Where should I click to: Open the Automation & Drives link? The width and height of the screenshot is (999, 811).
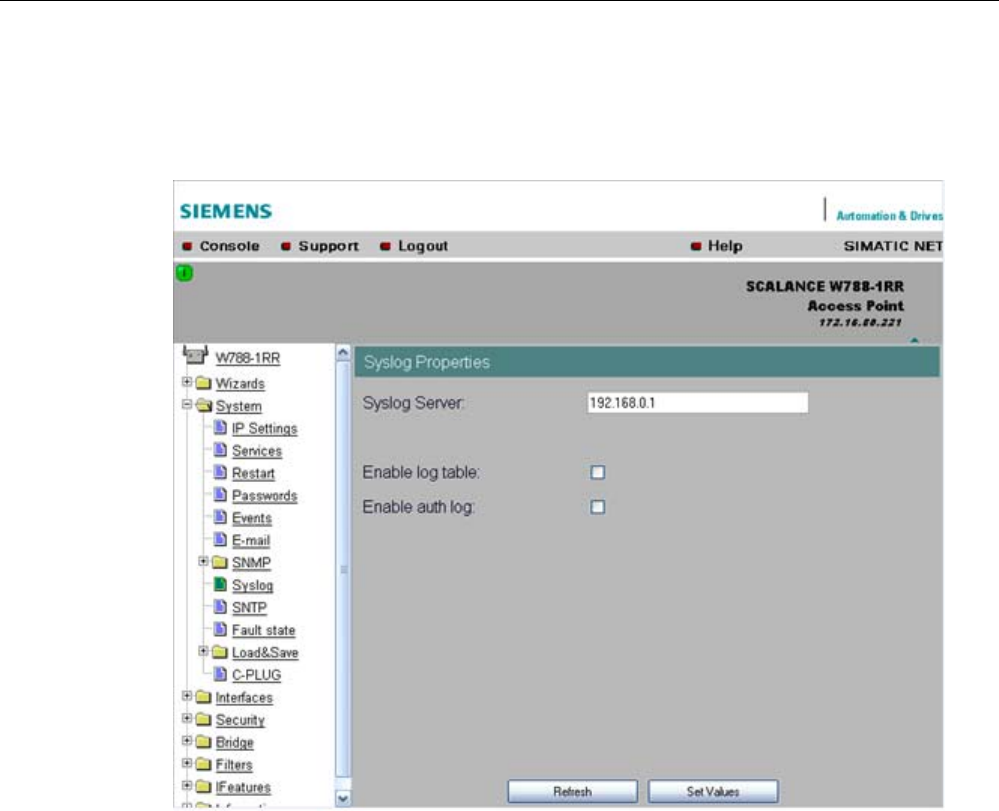(889, 216)
